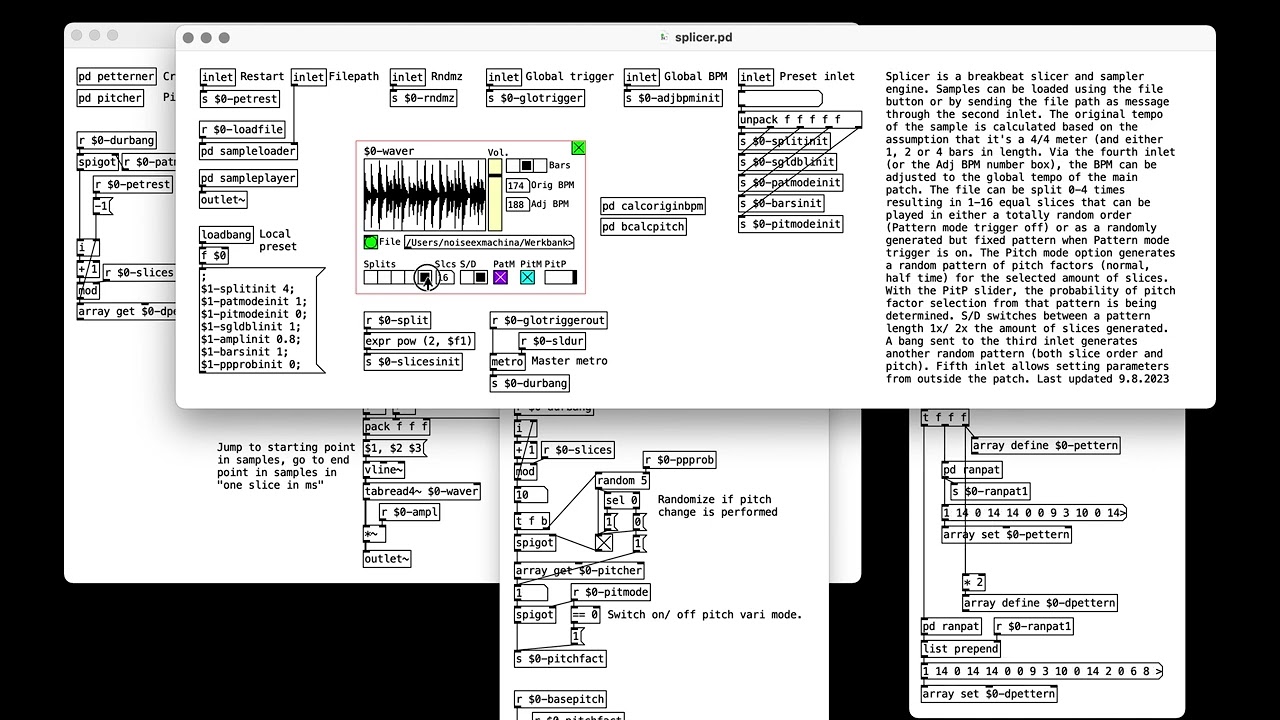The height and width of the screenshot is (720, 1280).
Task: Select the first Splits radio cell
Action: (x=370, y=277)
